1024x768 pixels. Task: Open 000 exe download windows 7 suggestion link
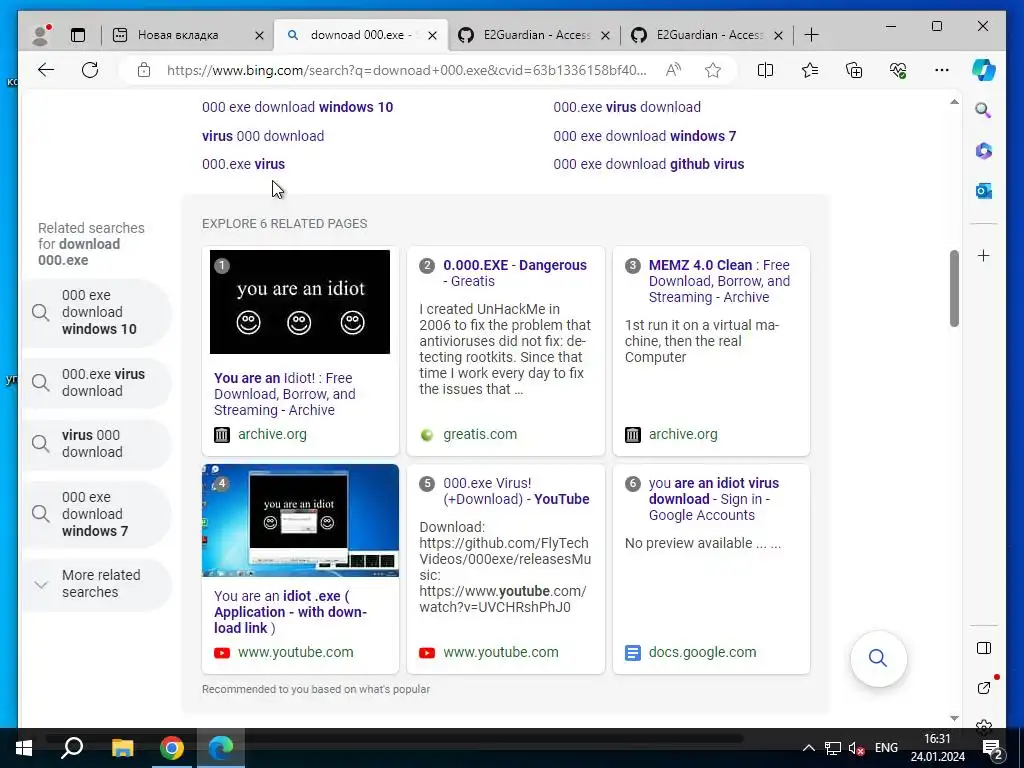point(645,136)
